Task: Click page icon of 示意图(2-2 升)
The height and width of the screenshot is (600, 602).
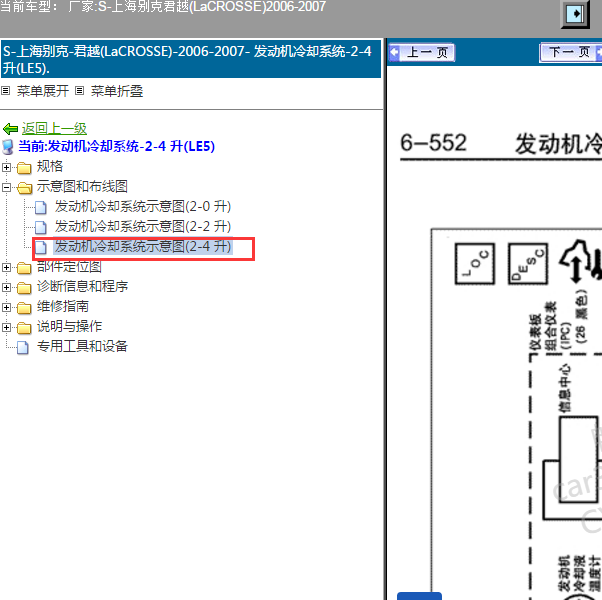Action: (41, 227)
